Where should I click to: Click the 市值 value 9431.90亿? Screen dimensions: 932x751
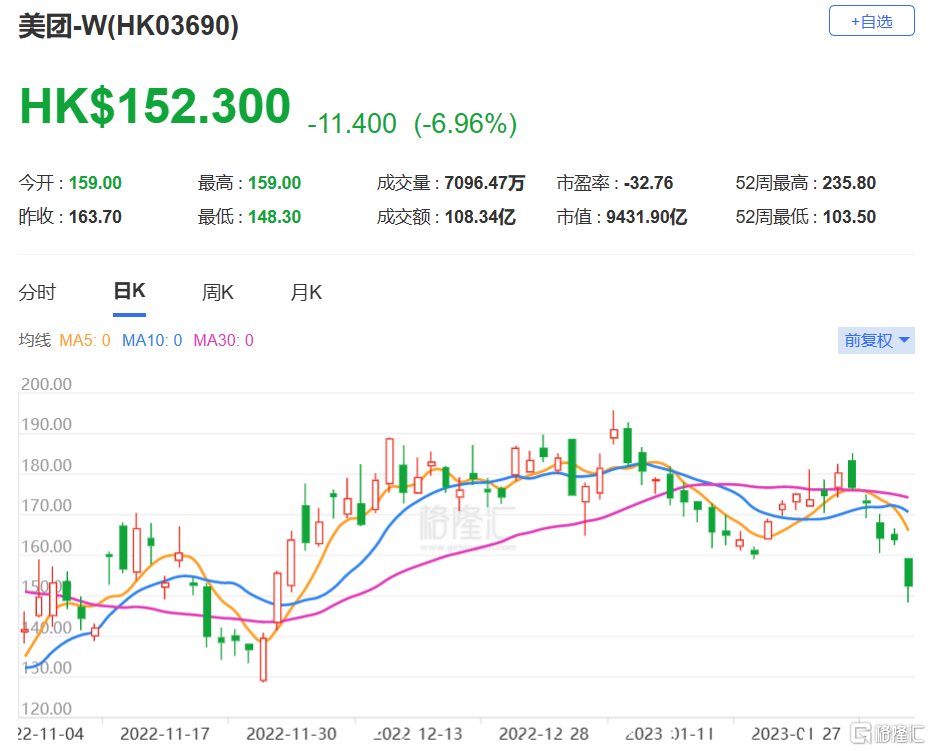click(x=647, y=216)
